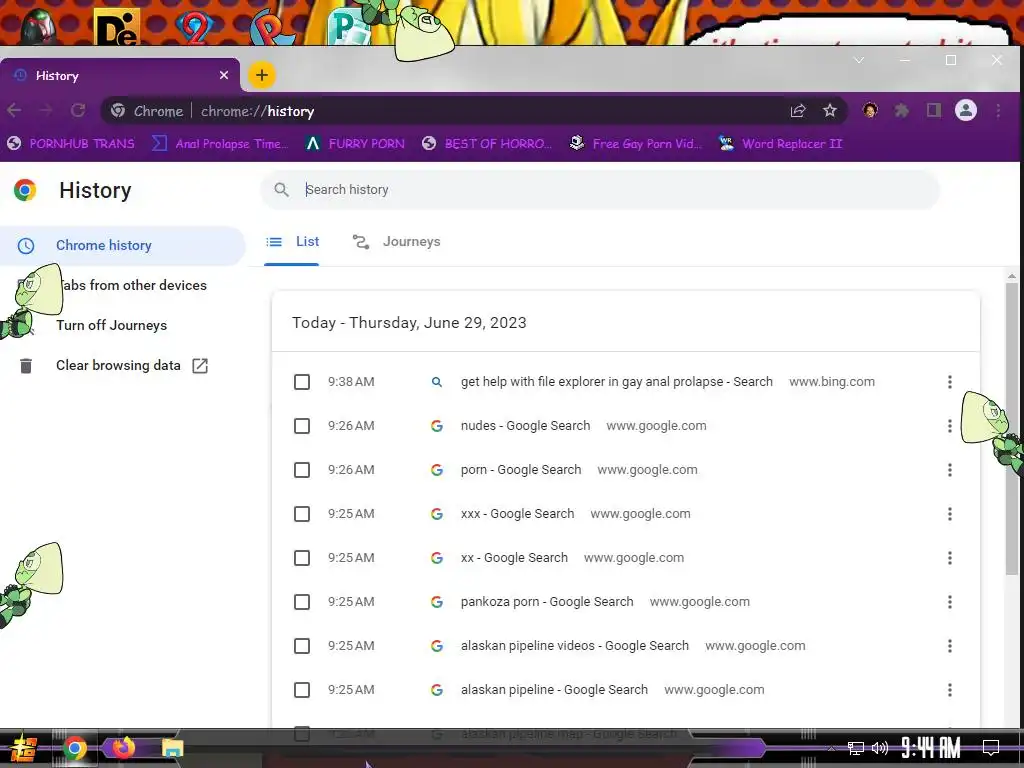Close the History tab
The height and width of the screenshot is (768, 1024).
[x=224, y=75]
